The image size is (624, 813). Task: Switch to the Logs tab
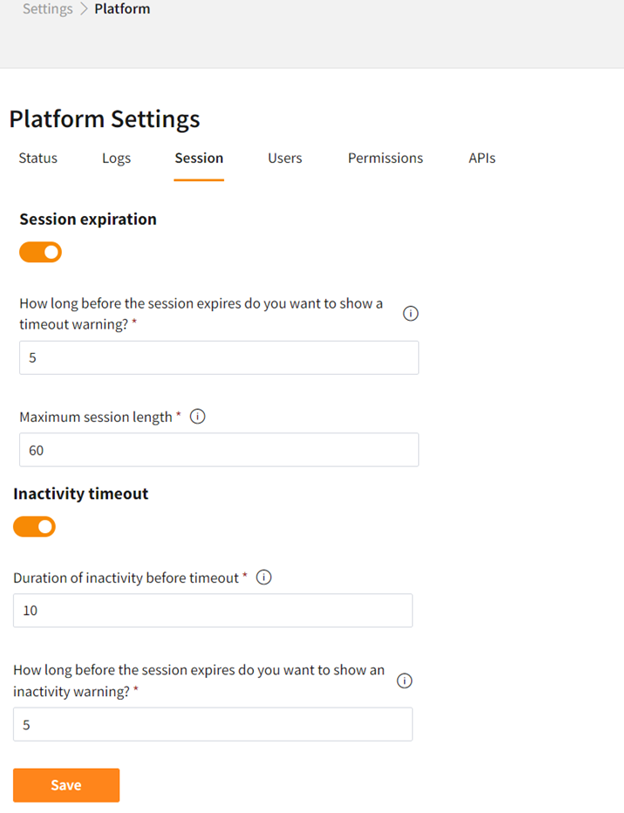point(116,158)
